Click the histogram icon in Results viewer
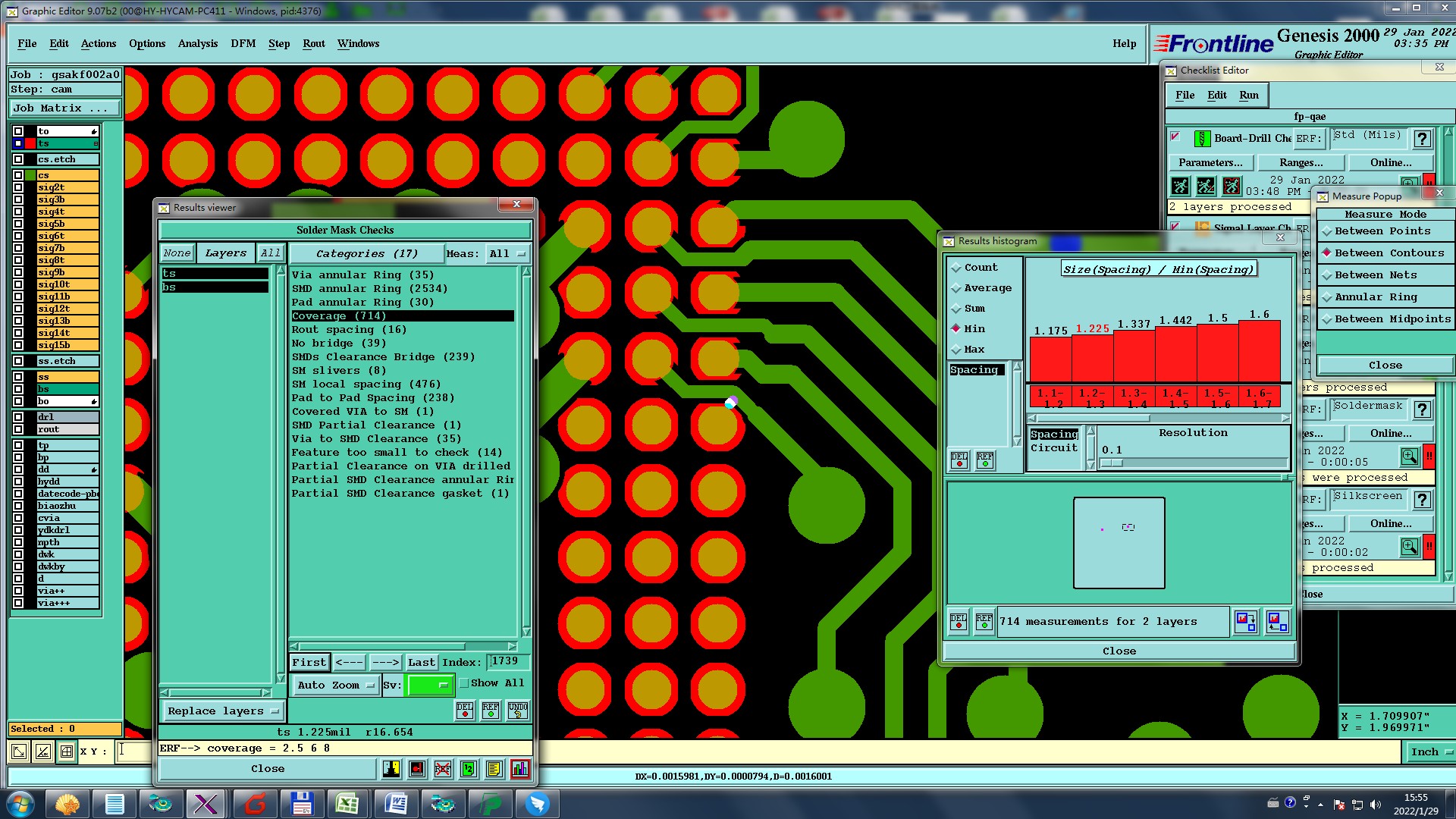The image size is (1456, 819). 520,769
